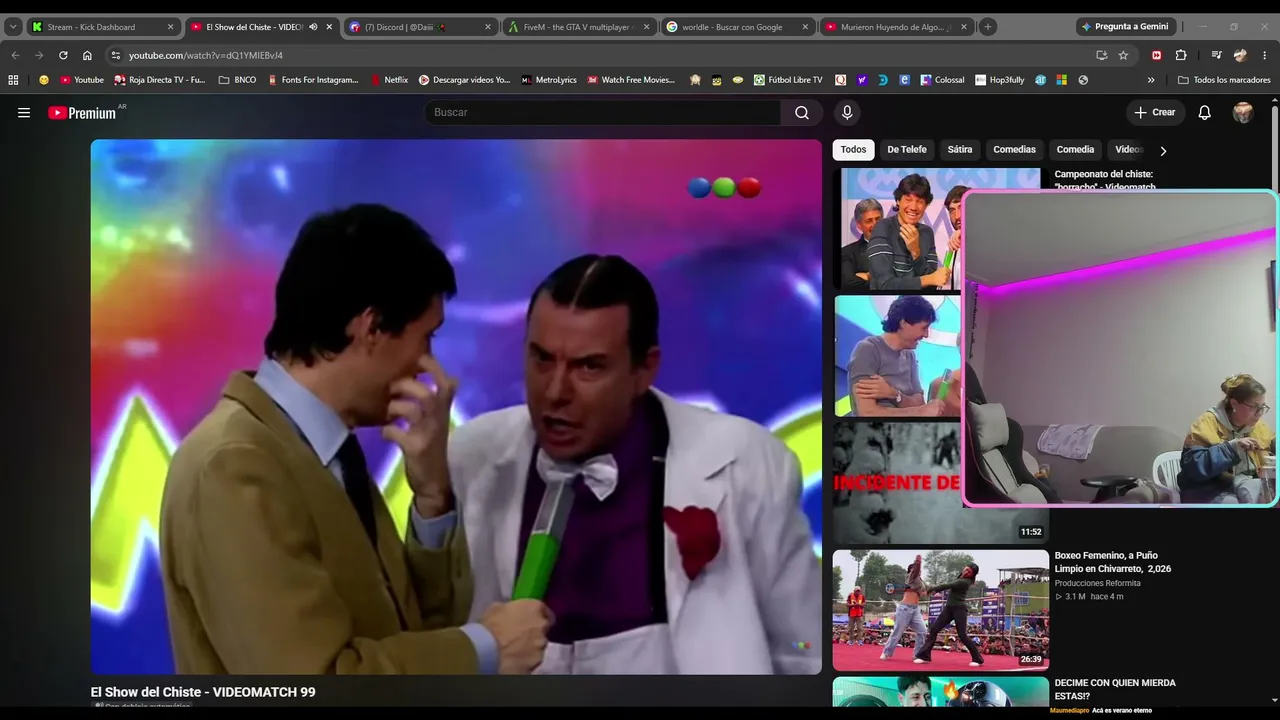The height and width of the screenshot is (720, 1280).
Task: Open the apps grid in bookmarks bar
Action: pos(13,80)
